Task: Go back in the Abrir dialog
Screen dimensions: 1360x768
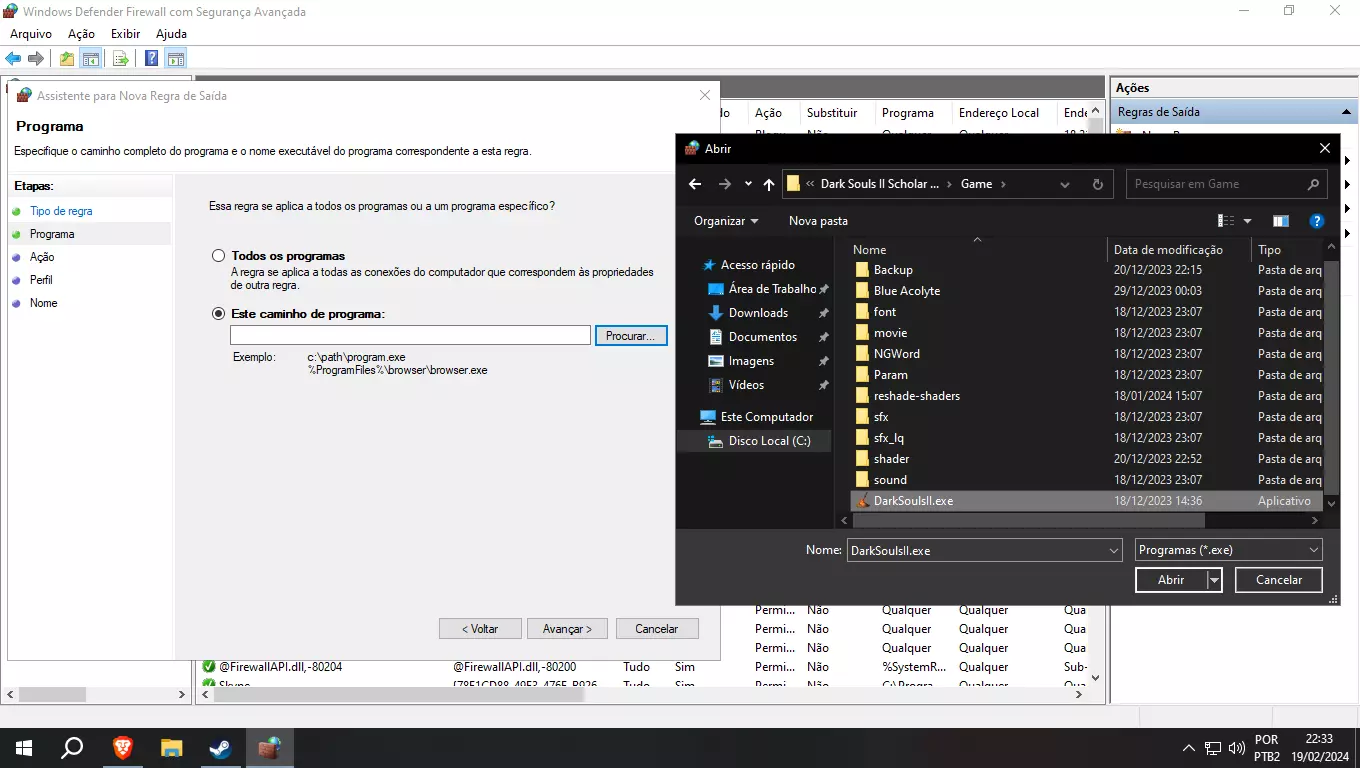Action: 695,184
